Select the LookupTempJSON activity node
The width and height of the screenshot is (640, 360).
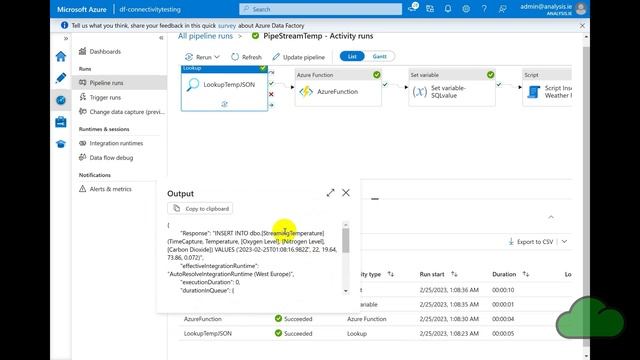click(x=224, y=88)
